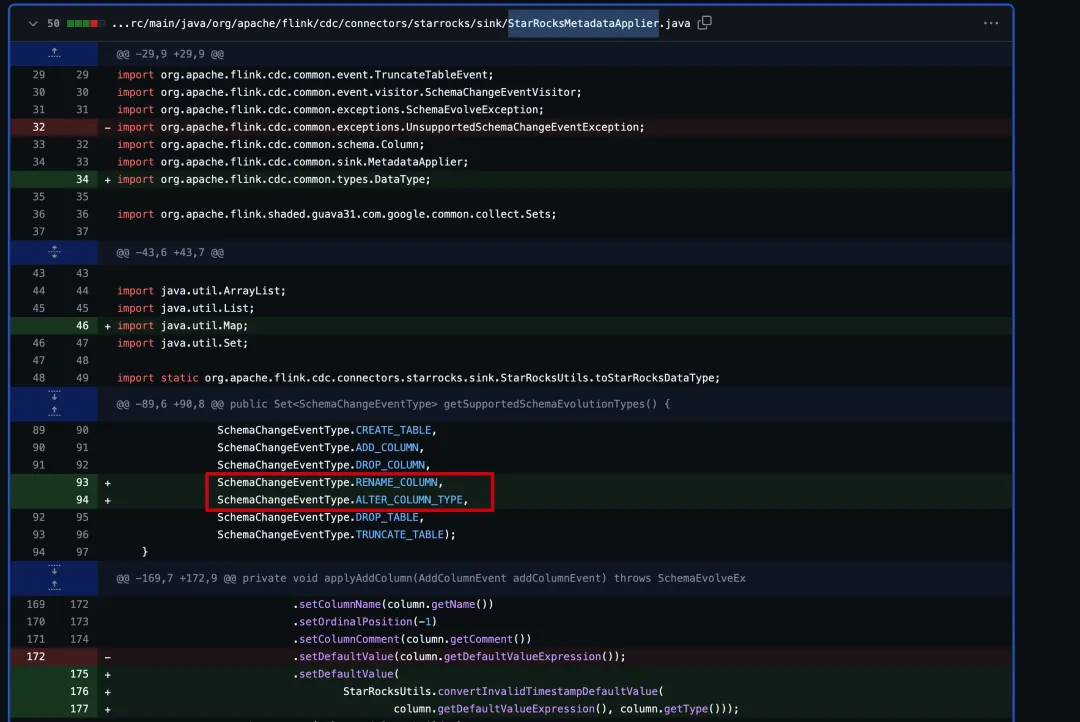The image size is (1080, 722).
Task: Click DROP_TABLE constant in code
Action: pyautogui.click(x=387, y=517)
